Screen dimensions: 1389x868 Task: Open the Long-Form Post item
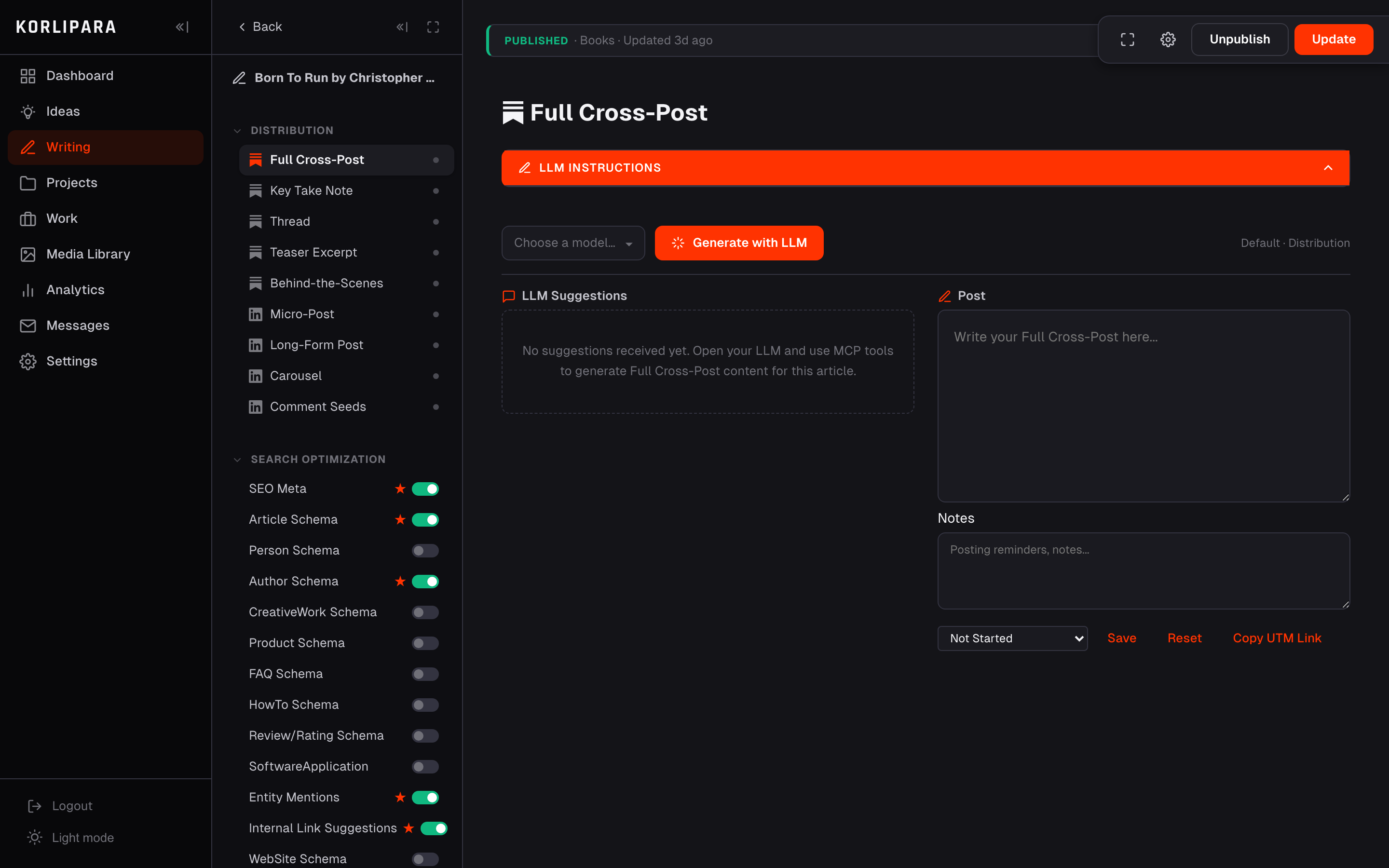346,345
